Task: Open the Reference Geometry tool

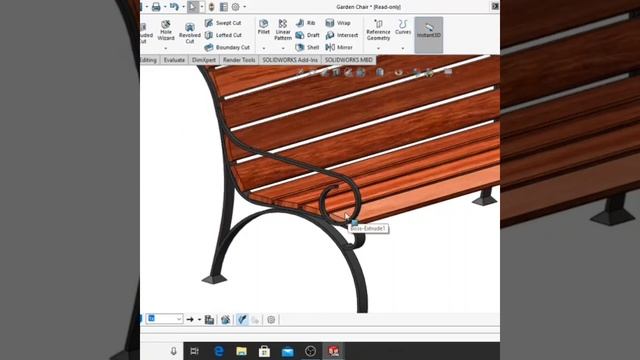Action: 378,29
